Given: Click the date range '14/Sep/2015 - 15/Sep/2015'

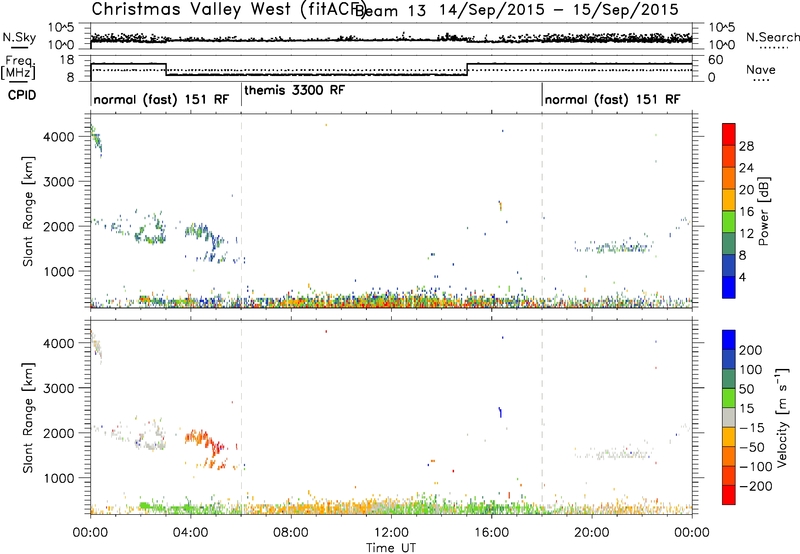Looking at the screenshot, I should [x=560, y=10].
